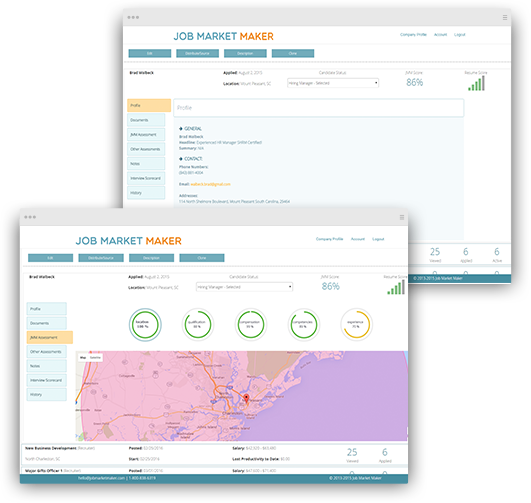Click the red map pin marker
531x503 pixels.
(x=247, y=398)
